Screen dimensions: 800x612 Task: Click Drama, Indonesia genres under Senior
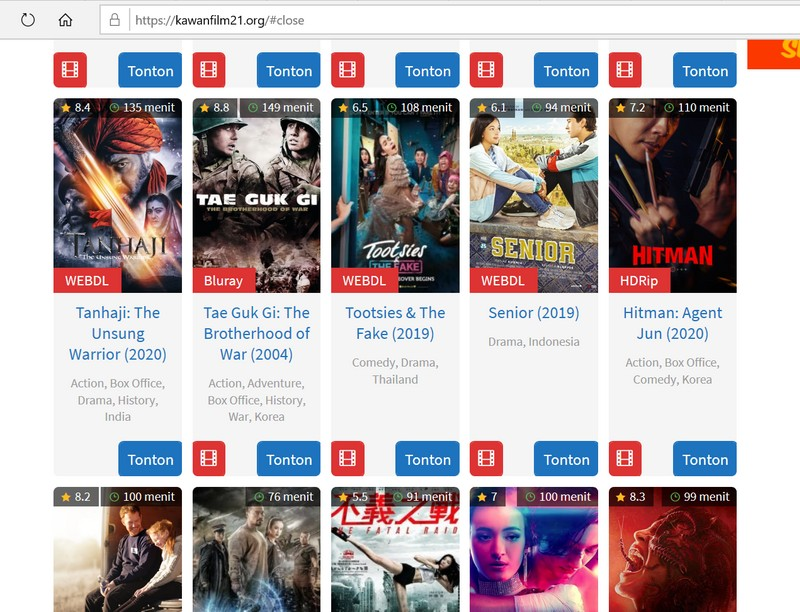point(534,342)
